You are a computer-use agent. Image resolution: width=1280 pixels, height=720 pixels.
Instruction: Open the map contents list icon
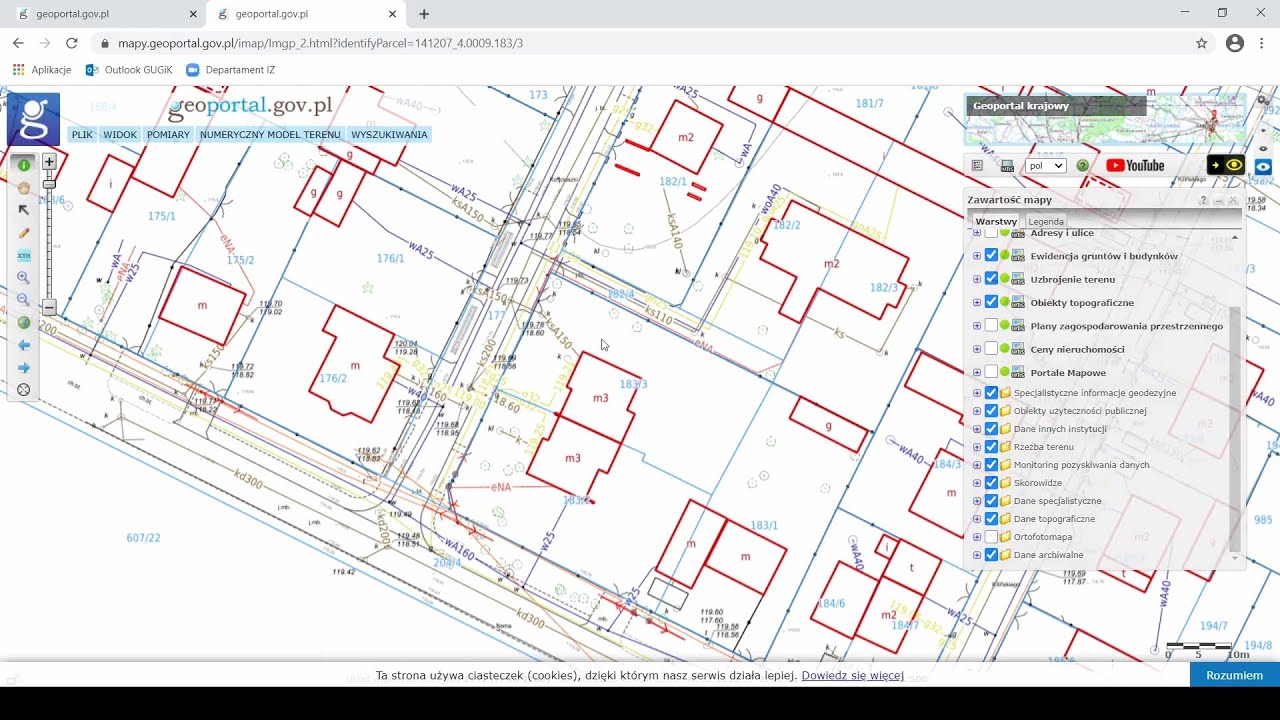click(978, 166)
